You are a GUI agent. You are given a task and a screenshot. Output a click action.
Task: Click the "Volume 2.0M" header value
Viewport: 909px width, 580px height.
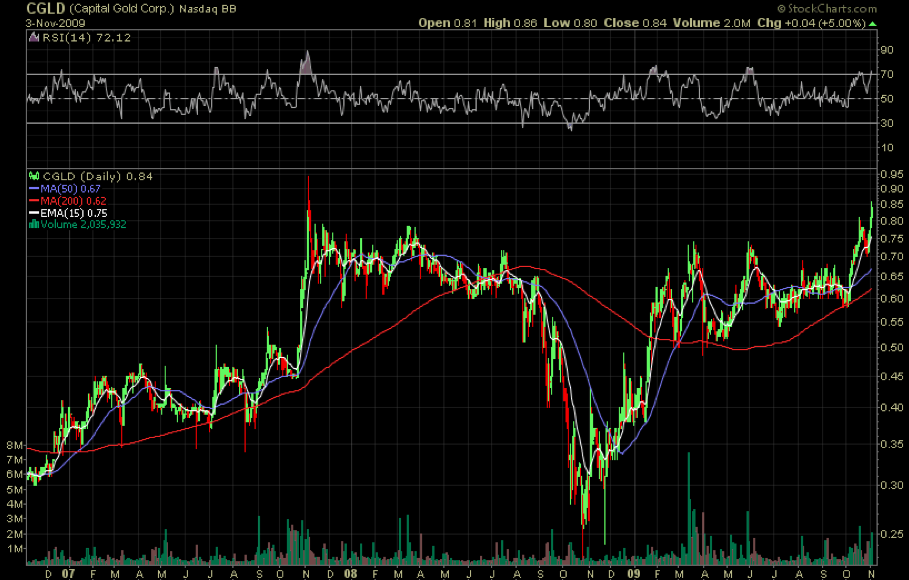[711, 23]
